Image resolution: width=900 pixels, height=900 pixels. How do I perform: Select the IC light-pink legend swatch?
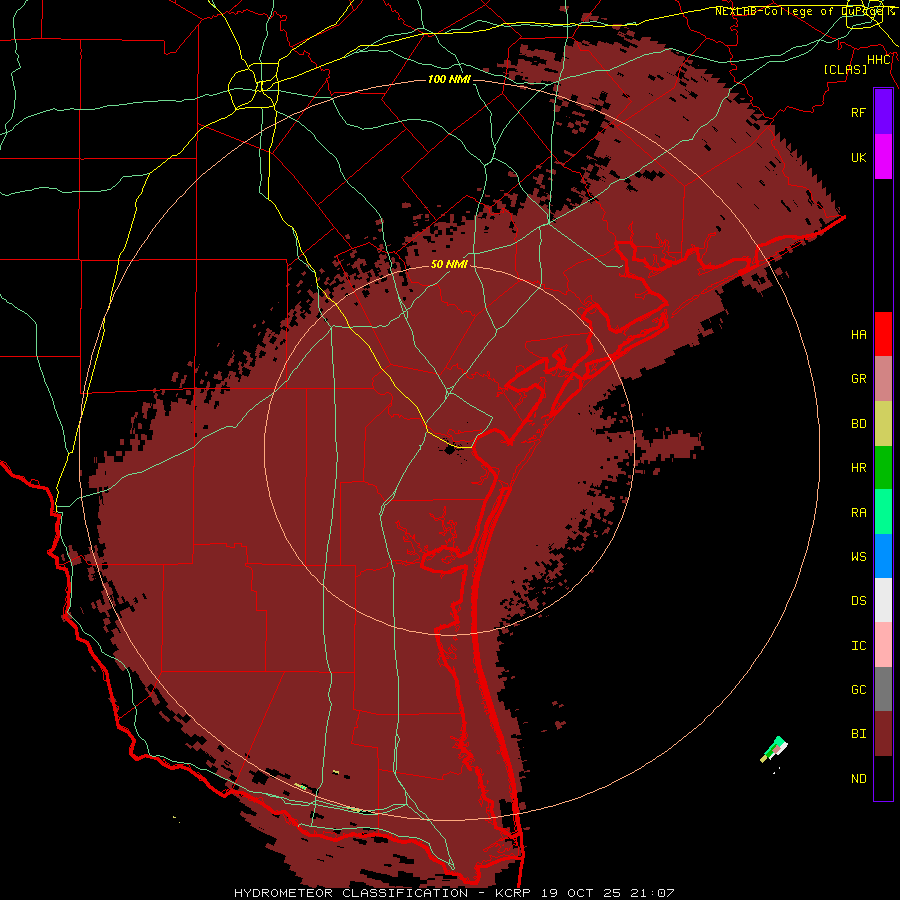pyautogui.click(x=883, y=645)
